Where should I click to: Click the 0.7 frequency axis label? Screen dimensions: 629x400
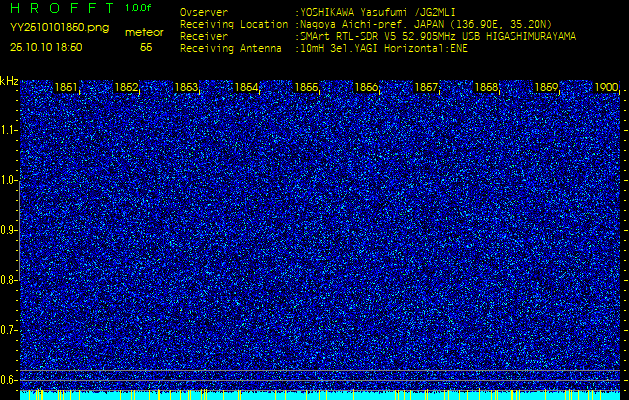pyautogui.click(x=8, y=331)
